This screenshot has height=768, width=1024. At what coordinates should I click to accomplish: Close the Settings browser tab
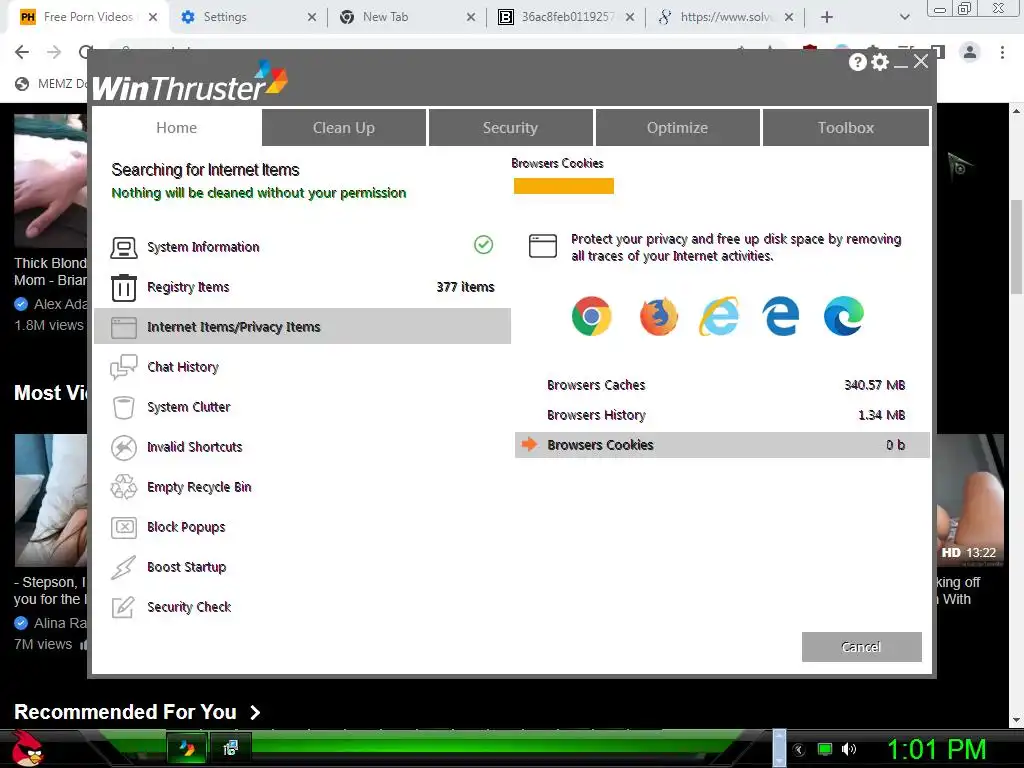point(312,17)
